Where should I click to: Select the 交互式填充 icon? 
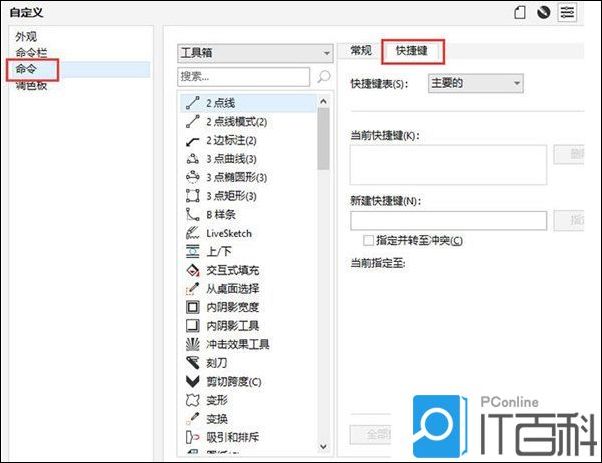click(192, 270)
